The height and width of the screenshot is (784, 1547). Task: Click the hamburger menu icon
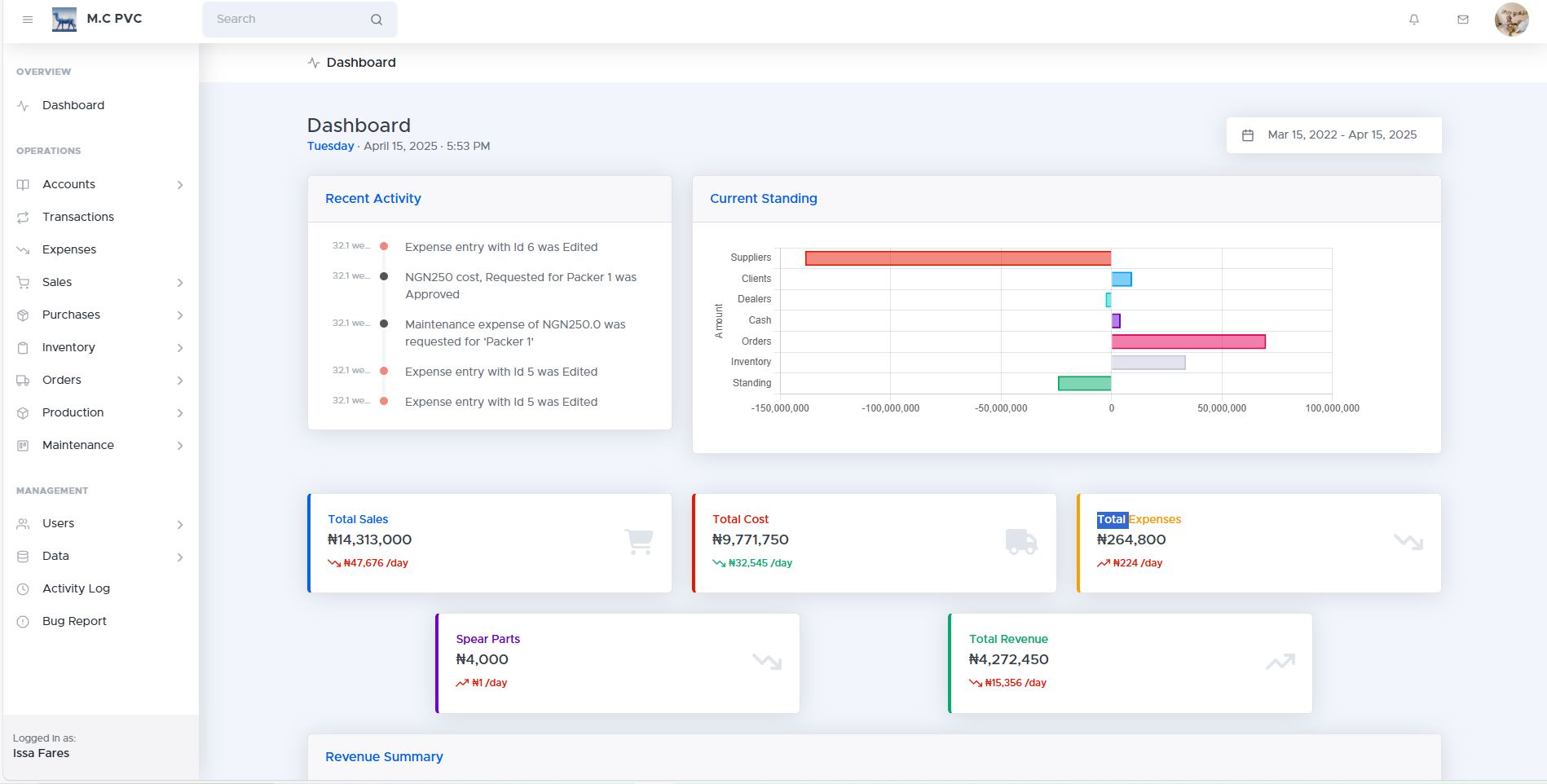(28, 20)
